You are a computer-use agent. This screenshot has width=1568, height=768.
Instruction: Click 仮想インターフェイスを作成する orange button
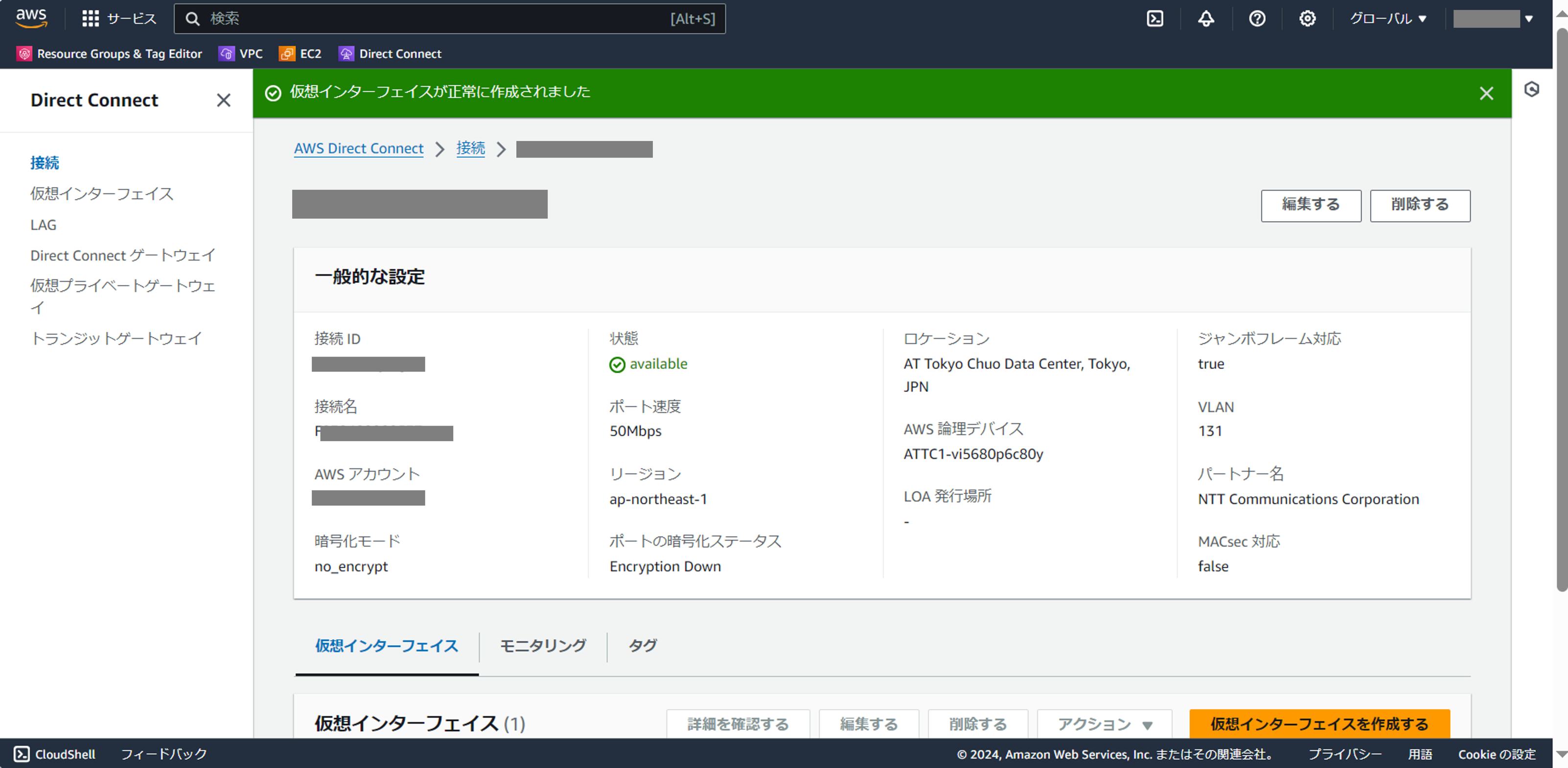point(1319,723)
